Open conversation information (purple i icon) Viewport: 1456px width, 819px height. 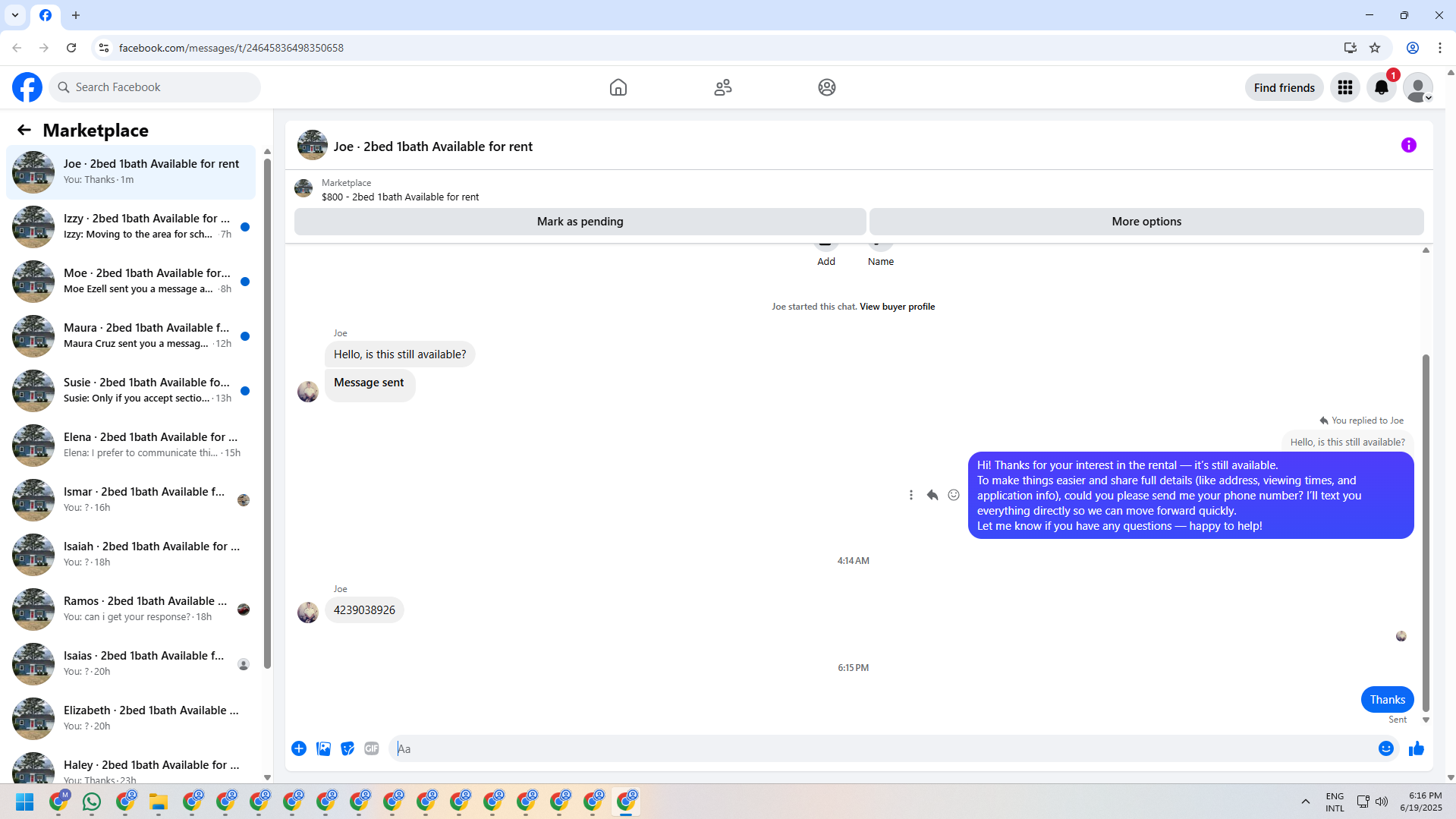pos(1409,145)
